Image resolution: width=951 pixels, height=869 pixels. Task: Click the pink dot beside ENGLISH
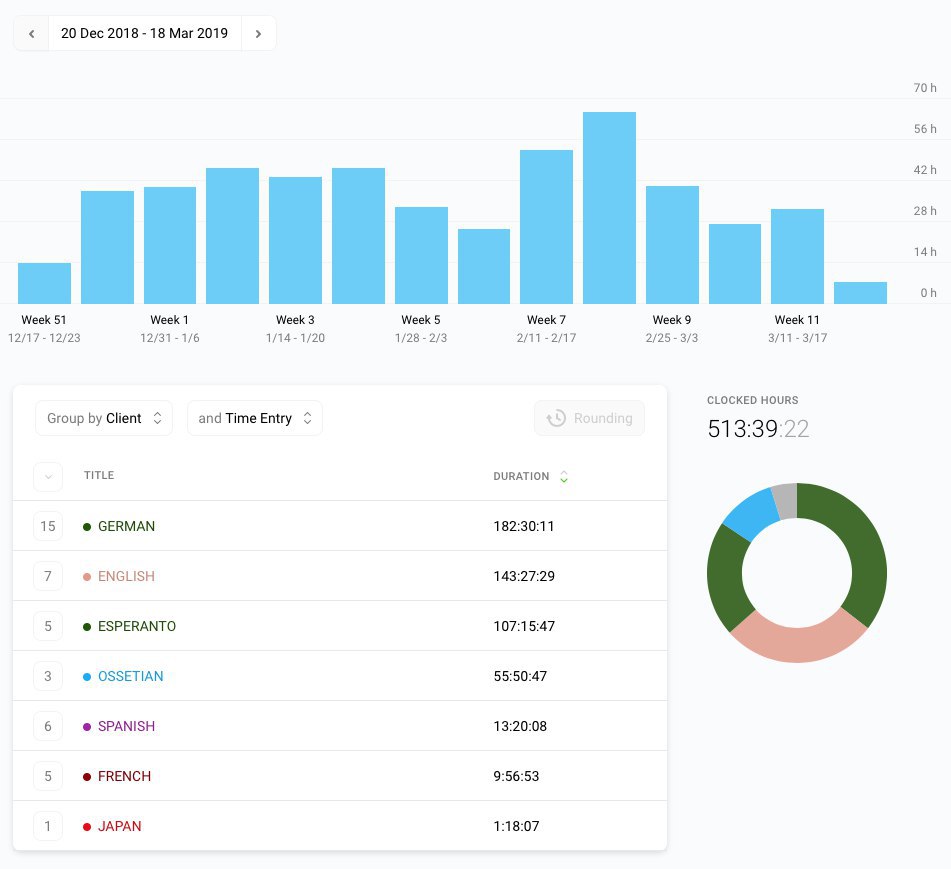(x=87, y=577)
